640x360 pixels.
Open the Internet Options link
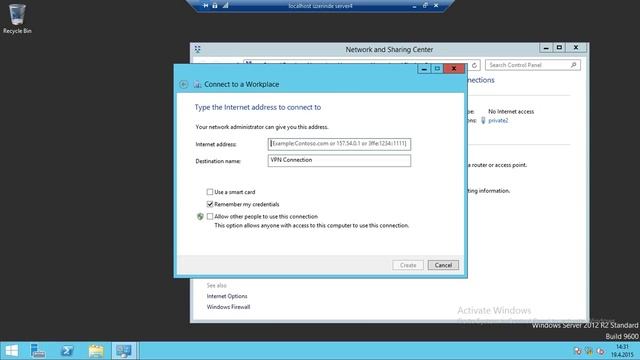[227, 296]
